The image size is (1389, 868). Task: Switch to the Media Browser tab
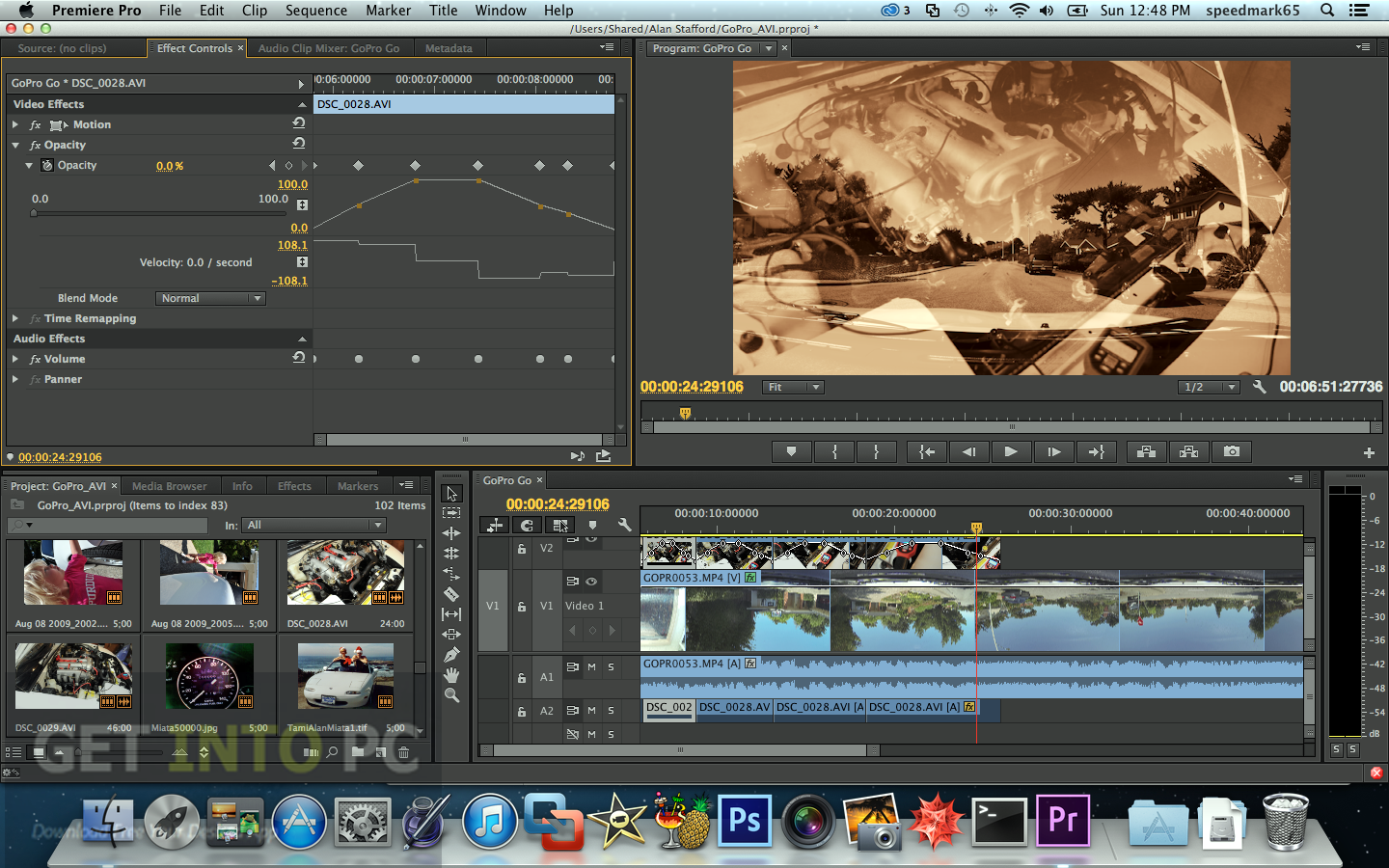[x=169, y=486]
